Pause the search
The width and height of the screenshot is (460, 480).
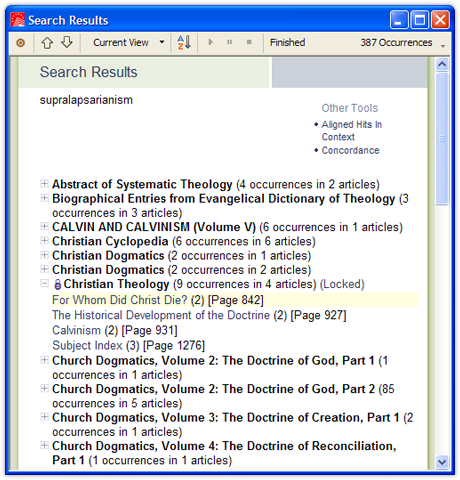pyautogui.click(x=229, y=42)
